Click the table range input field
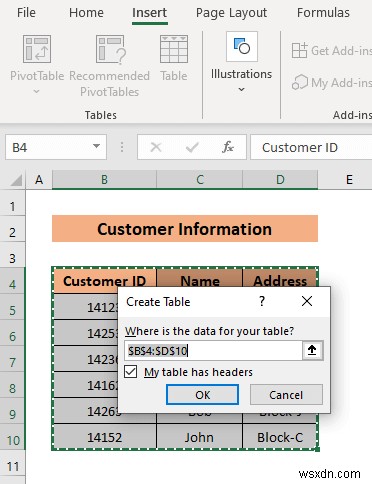The width and height of the screenshot is (372, 484). 213,351
